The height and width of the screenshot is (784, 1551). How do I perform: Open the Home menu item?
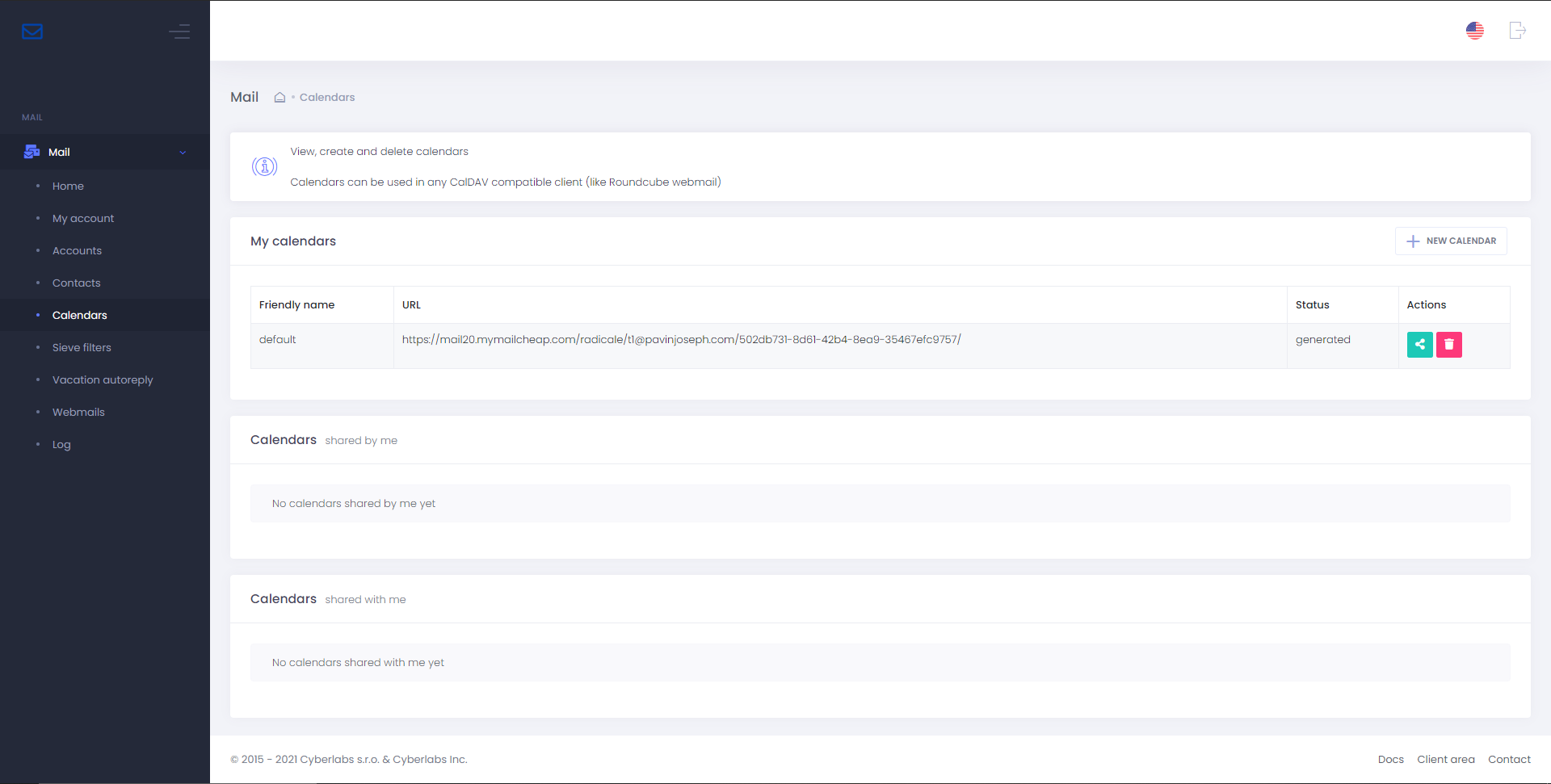68,187
